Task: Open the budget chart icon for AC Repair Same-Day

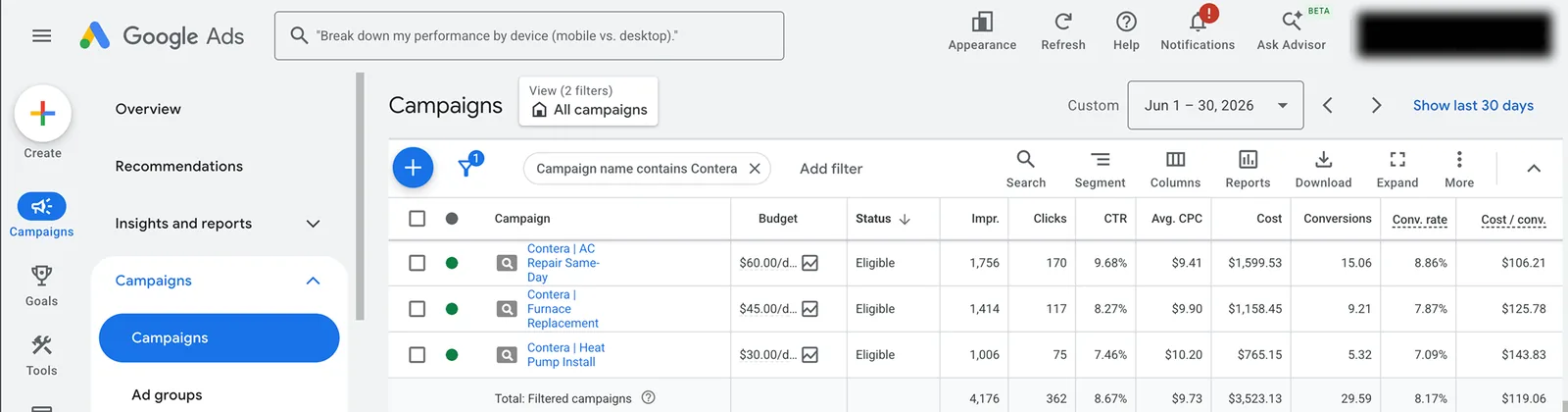Action: click(809, 263)
